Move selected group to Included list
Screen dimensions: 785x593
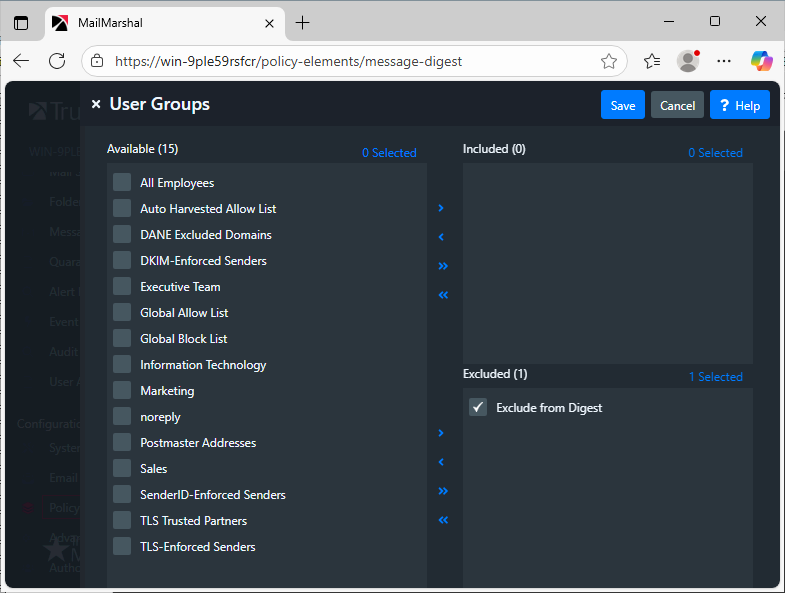pyautogui.click(x=441, y=208)
